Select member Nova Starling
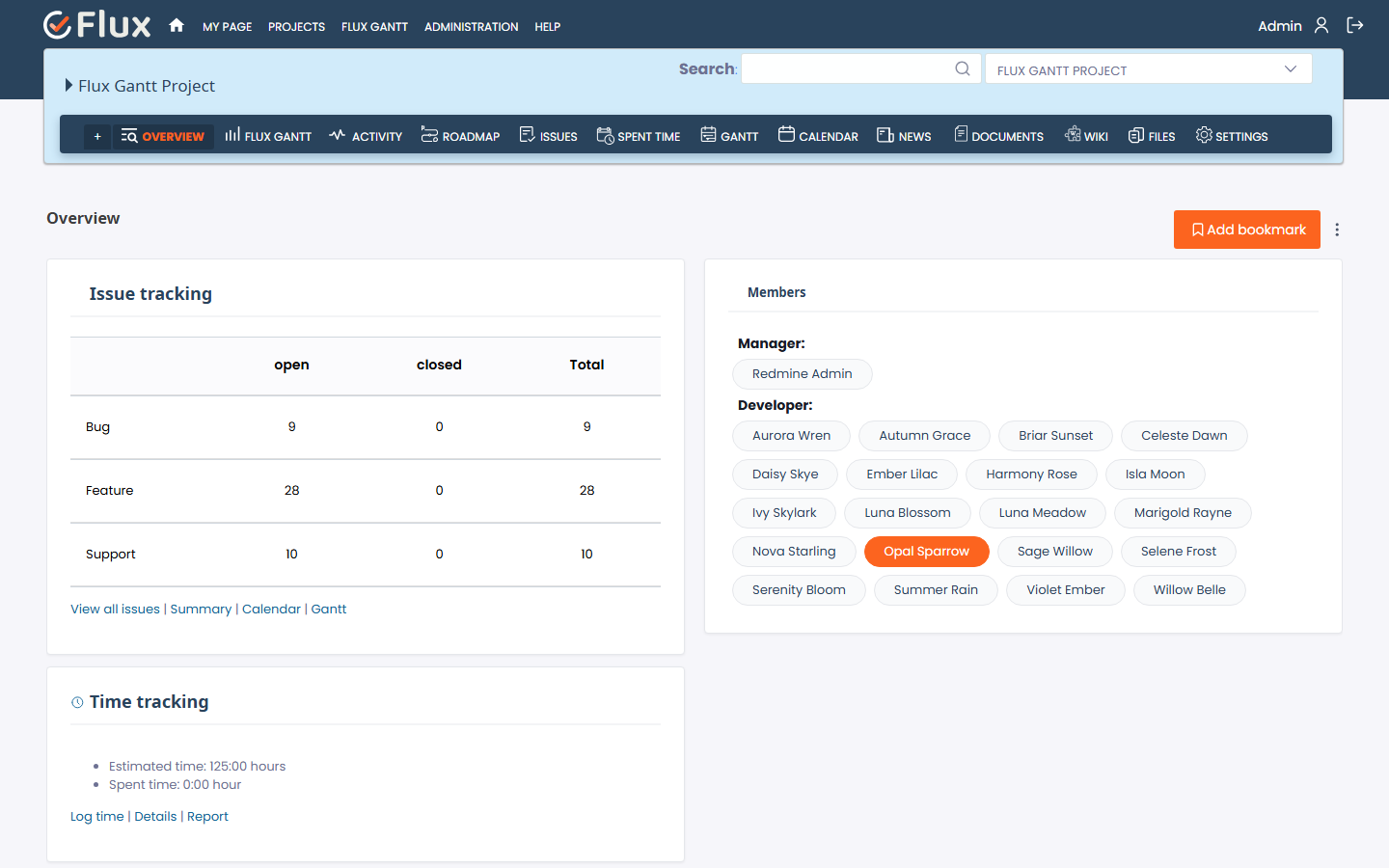The width and height of the screenshot is (1389, 868). (x=794, y=552)
